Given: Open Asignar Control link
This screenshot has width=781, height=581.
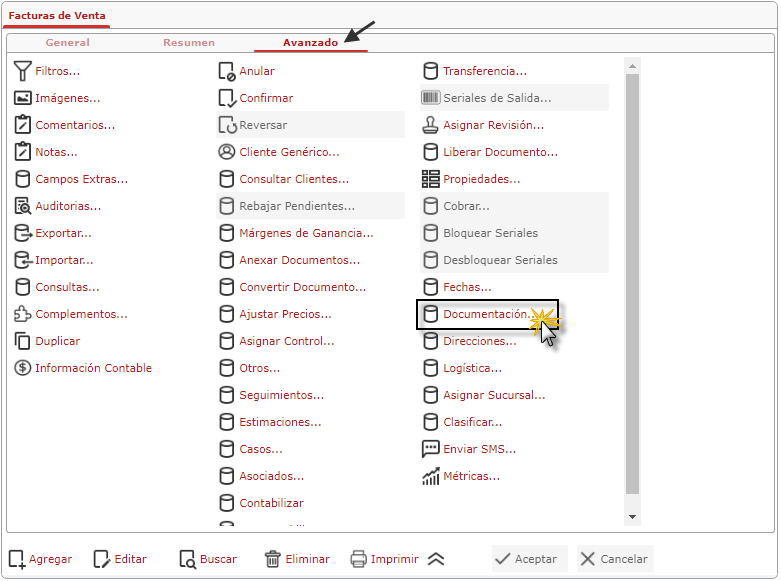Looking at the screenshot, I should 287,341.
